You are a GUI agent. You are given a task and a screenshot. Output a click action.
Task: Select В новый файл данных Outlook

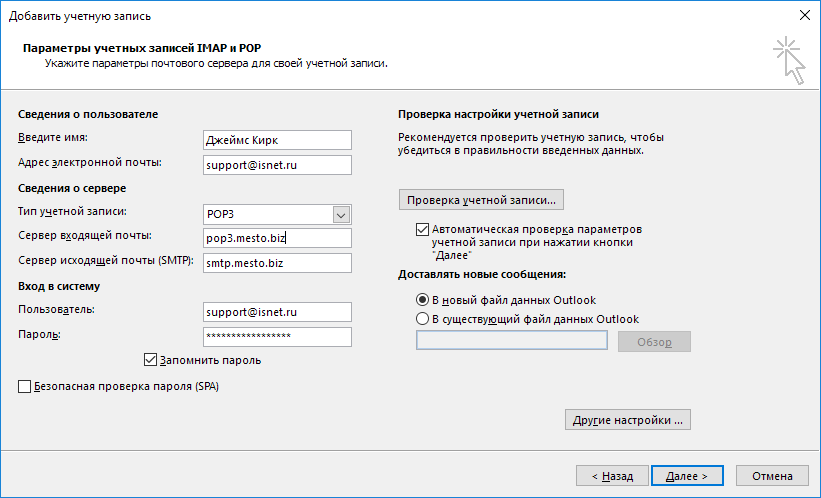[x=423, y=300]
